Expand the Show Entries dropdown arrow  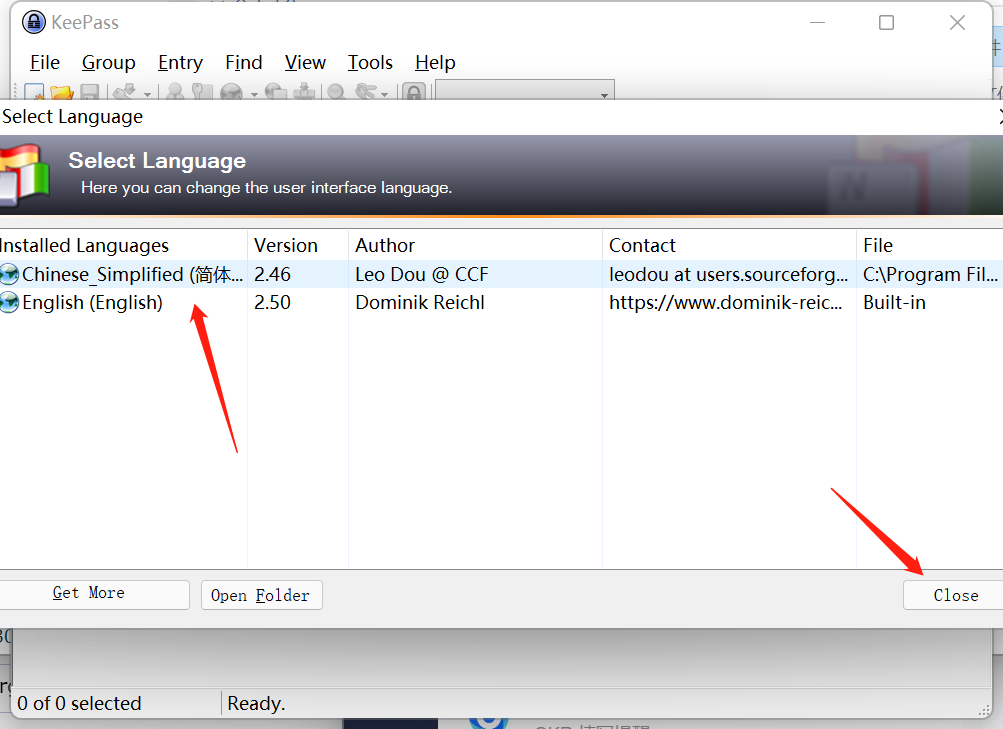[384, 94]
